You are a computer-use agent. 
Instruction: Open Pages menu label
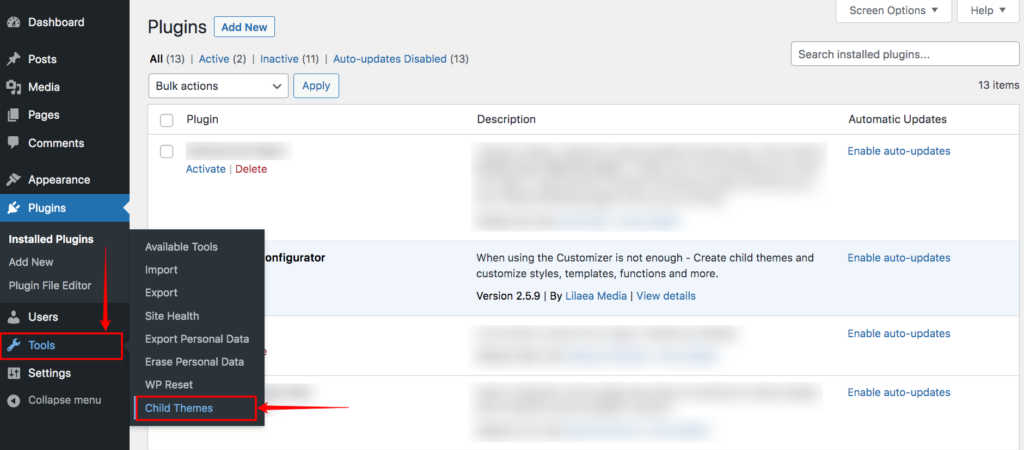[x=44, y=115]
